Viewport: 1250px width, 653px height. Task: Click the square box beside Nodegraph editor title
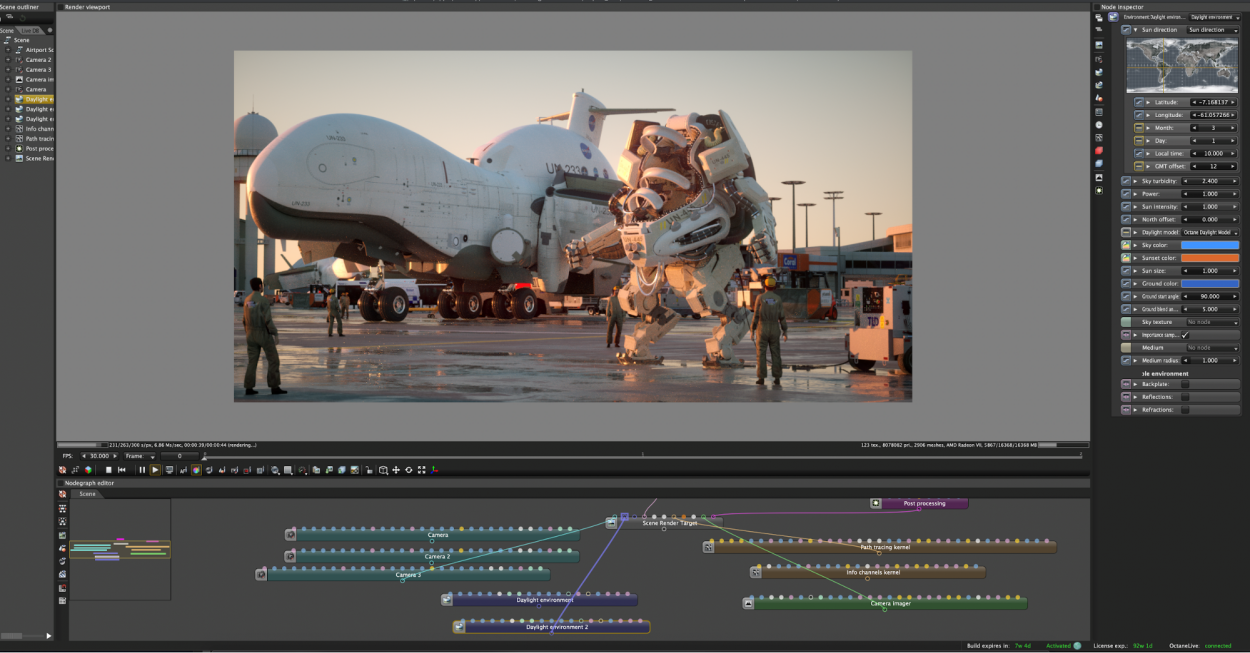60,483
